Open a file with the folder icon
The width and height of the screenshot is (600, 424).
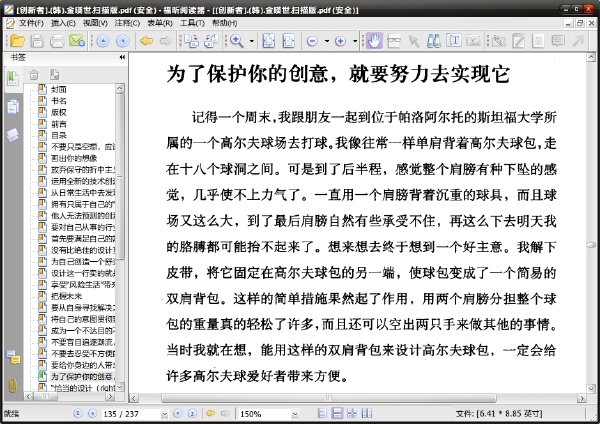point(17,41)
